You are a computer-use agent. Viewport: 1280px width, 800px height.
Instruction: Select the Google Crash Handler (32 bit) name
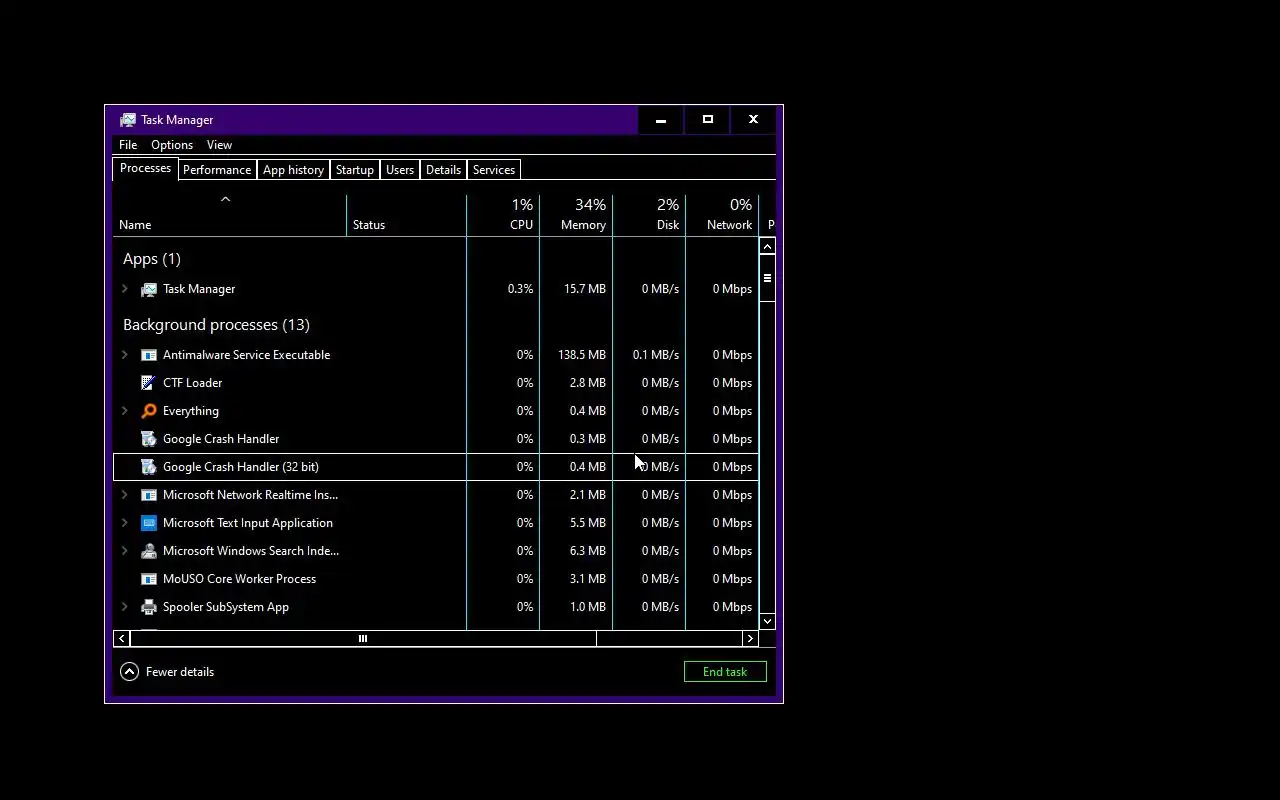(x=241, y=467)
